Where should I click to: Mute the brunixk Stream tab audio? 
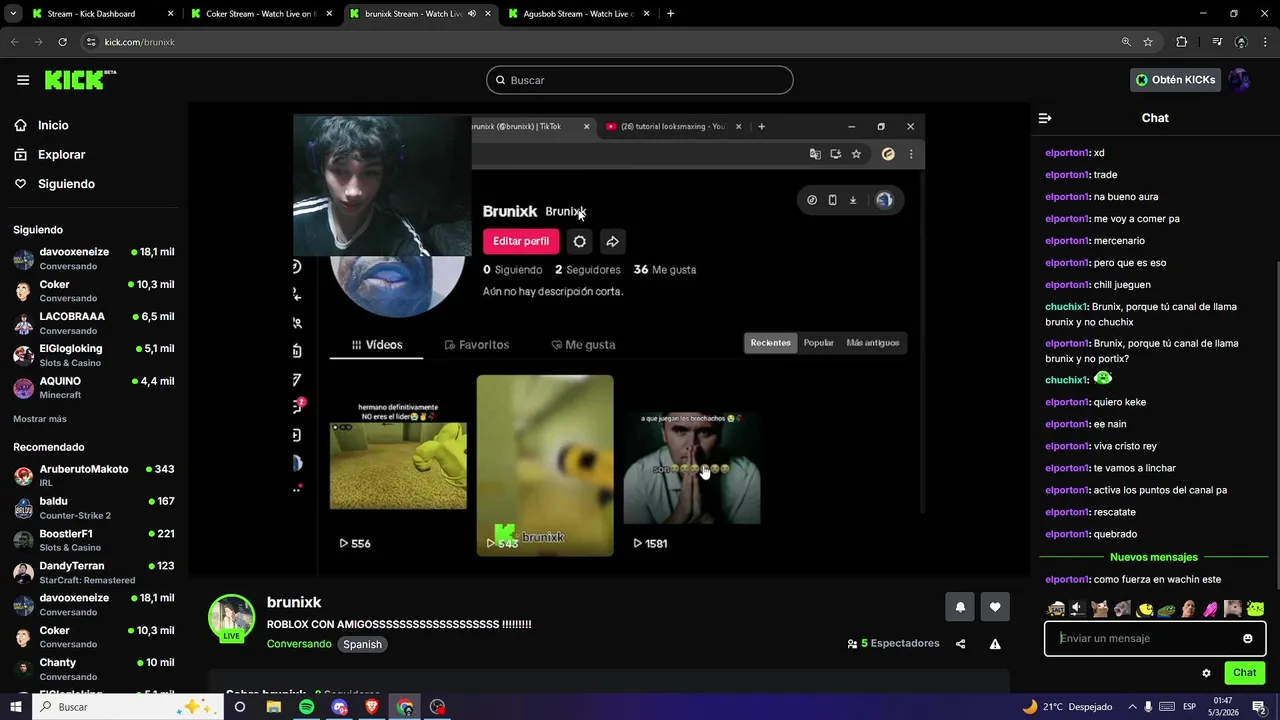472,14
